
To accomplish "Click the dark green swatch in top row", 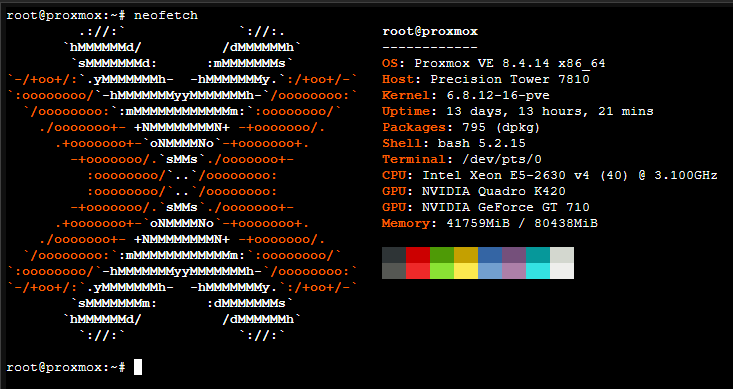I will 442,255.
